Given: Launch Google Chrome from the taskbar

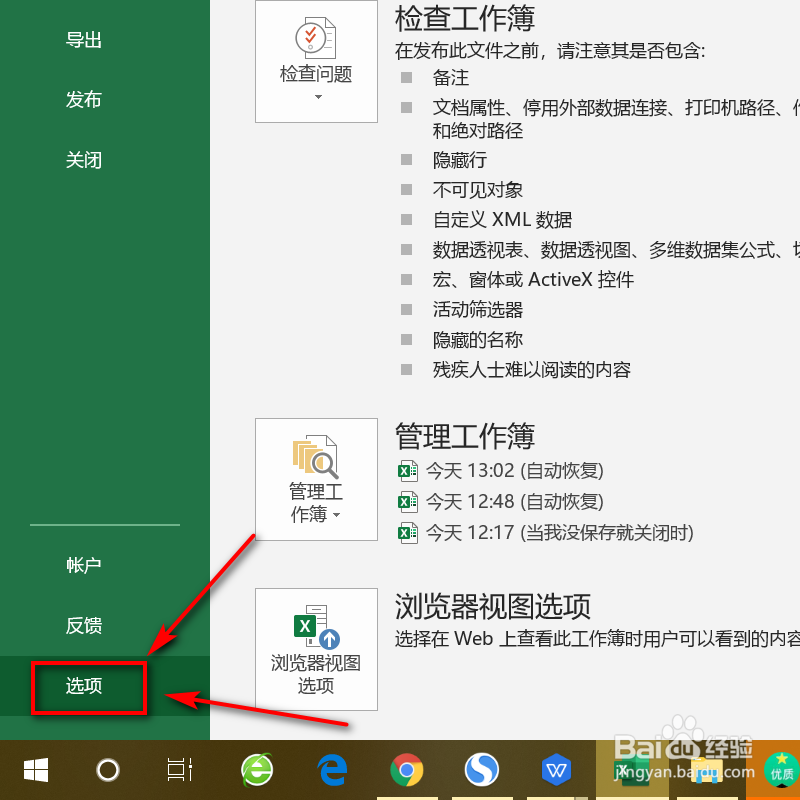Looking at the screenshot, I should 407,770.
